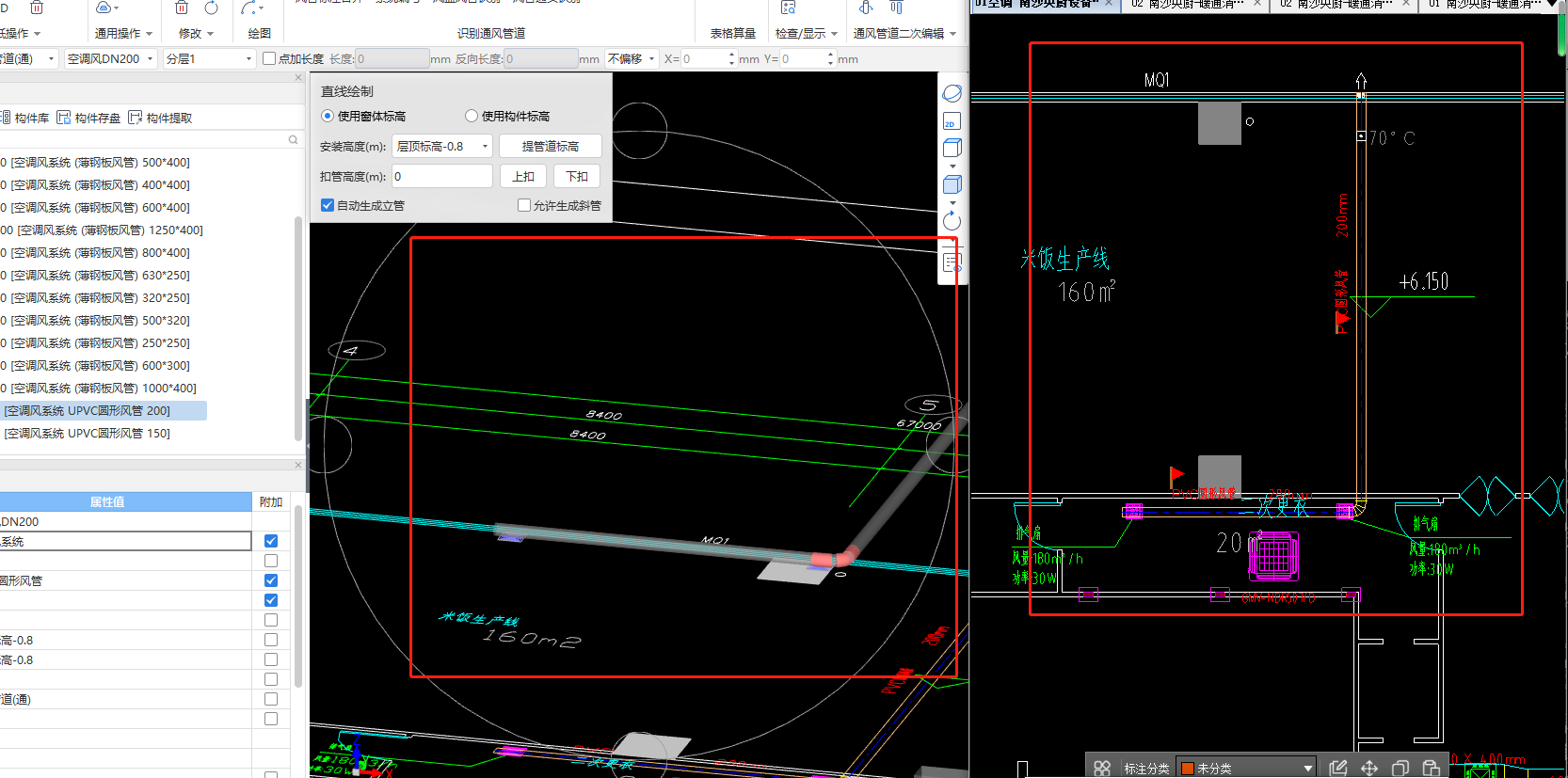Select 薄钢板风管 1250*400 list item
This screenshot has height=778, width=1568.
(104, 230)
